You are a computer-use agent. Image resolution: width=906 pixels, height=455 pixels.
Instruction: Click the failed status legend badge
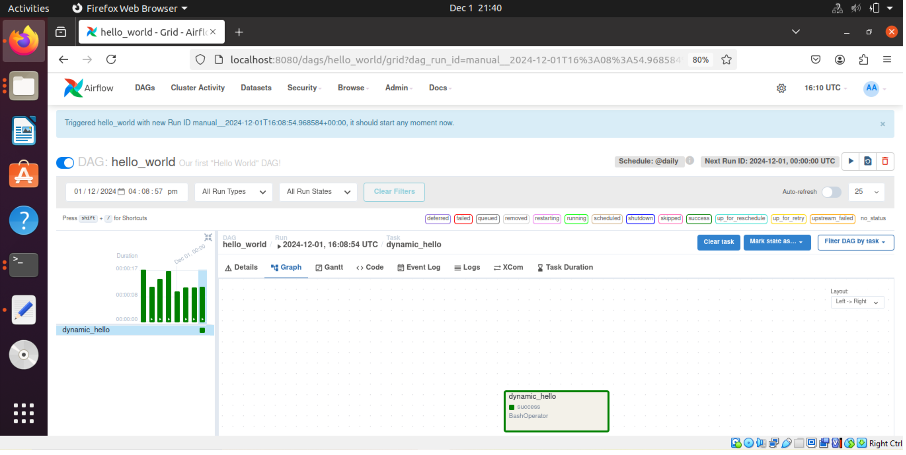click(x=463, y=219)
